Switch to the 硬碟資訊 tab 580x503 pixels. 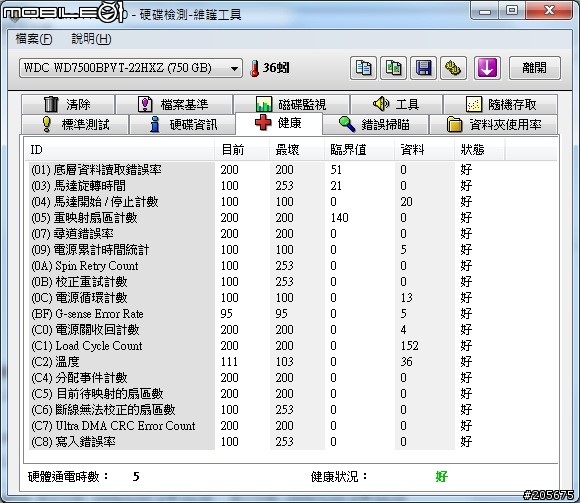183,124
